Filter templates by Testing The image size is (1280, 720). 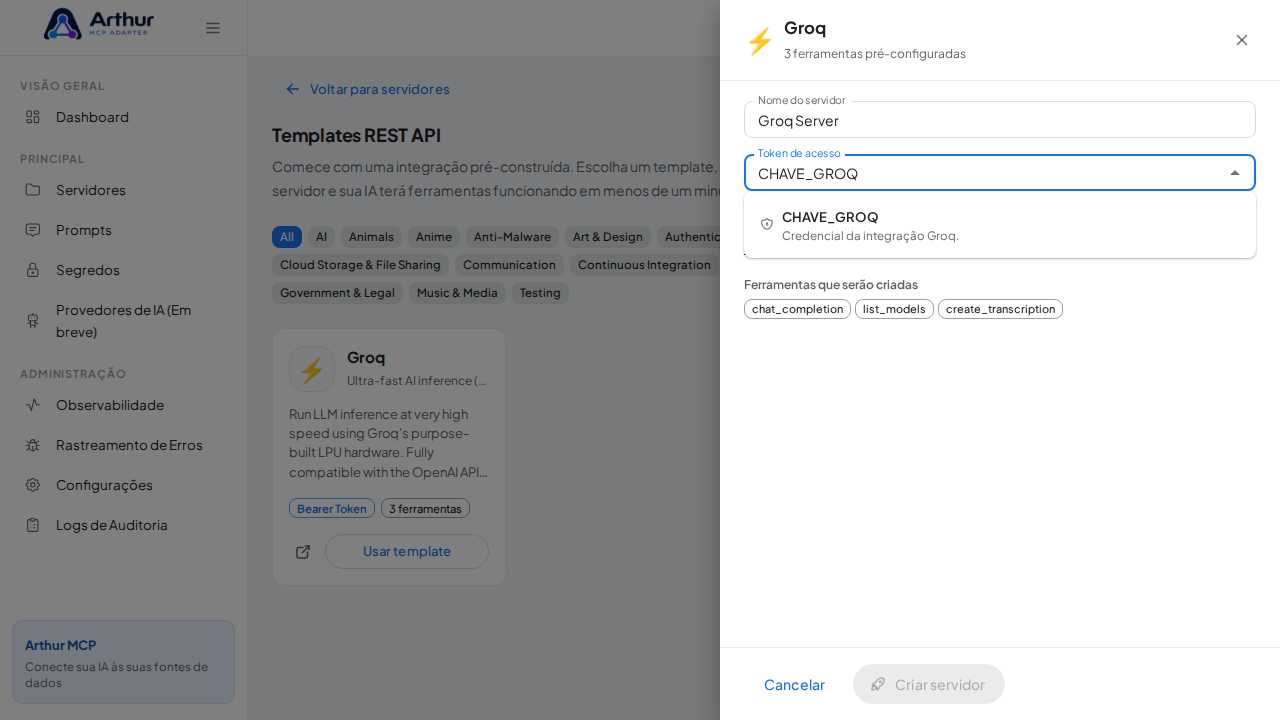(540, 293)
